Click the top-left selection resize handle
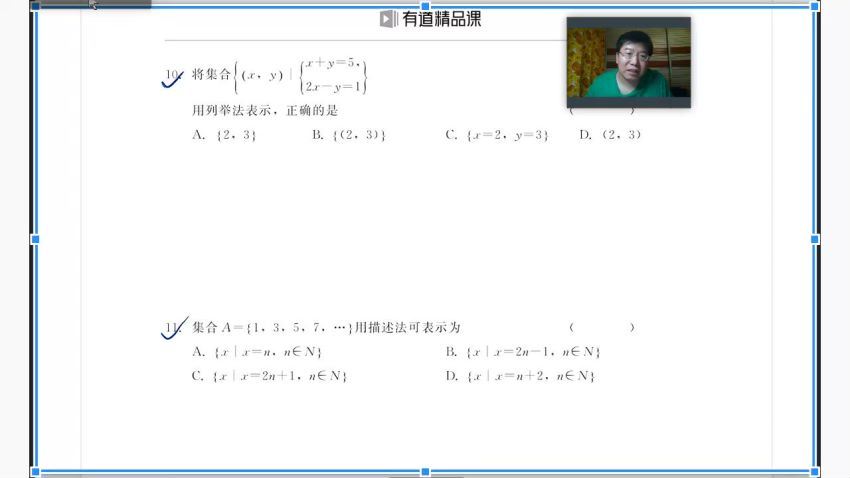This screenshot has width=850, height=478. 35,7
